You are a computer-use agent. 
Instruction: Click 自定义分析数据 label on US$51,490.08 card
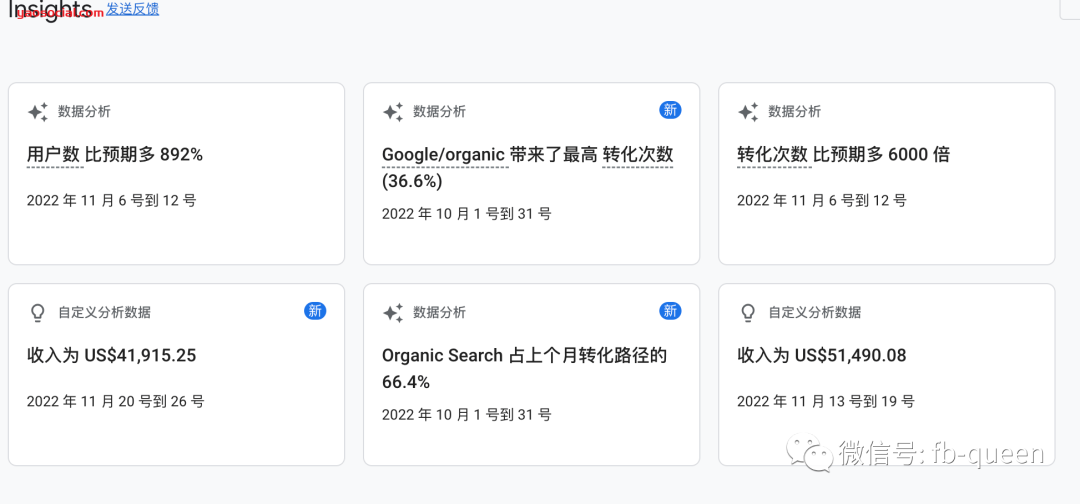tap(814, 313)
